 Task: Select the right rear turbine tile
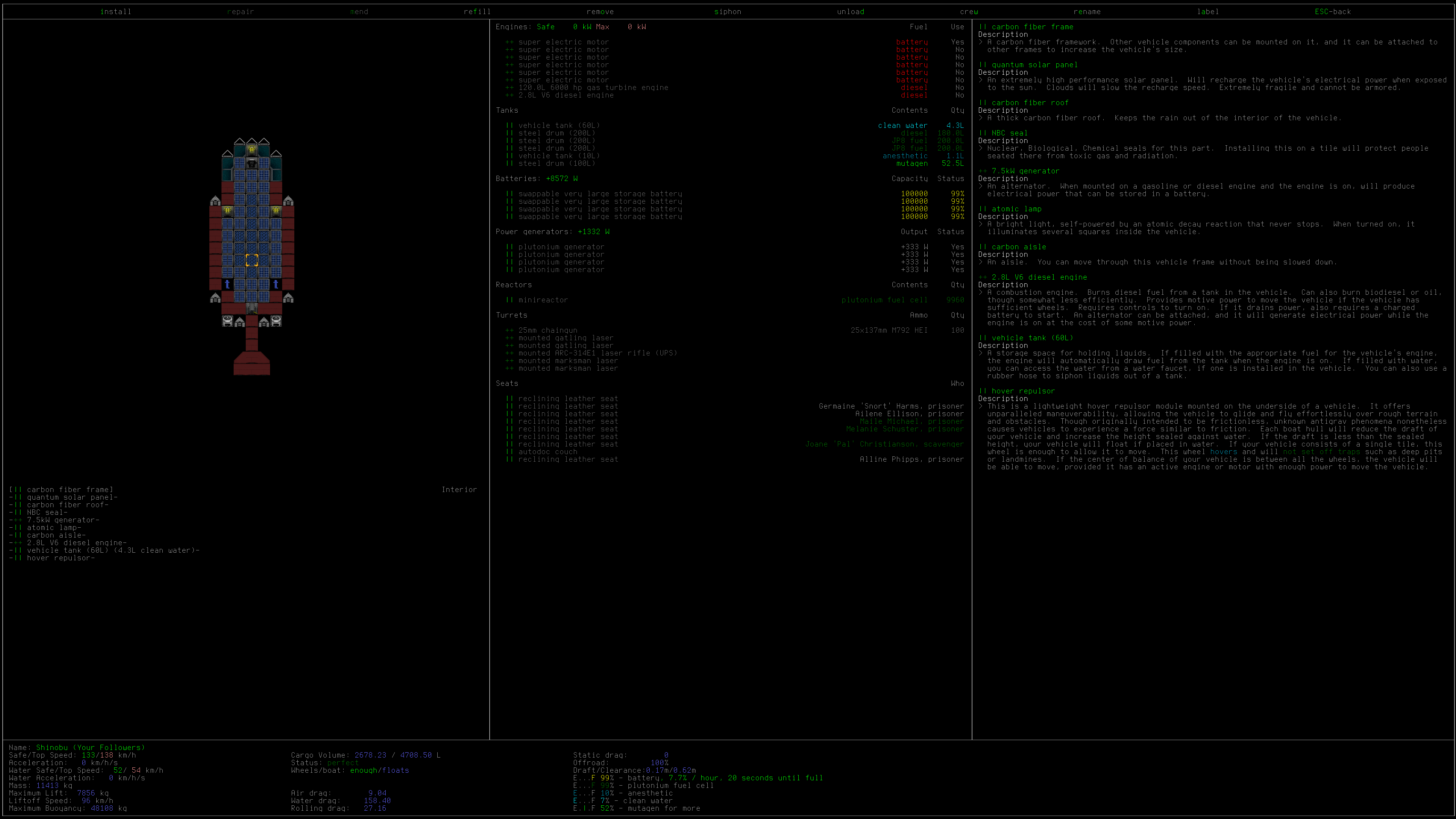point(276,321)
